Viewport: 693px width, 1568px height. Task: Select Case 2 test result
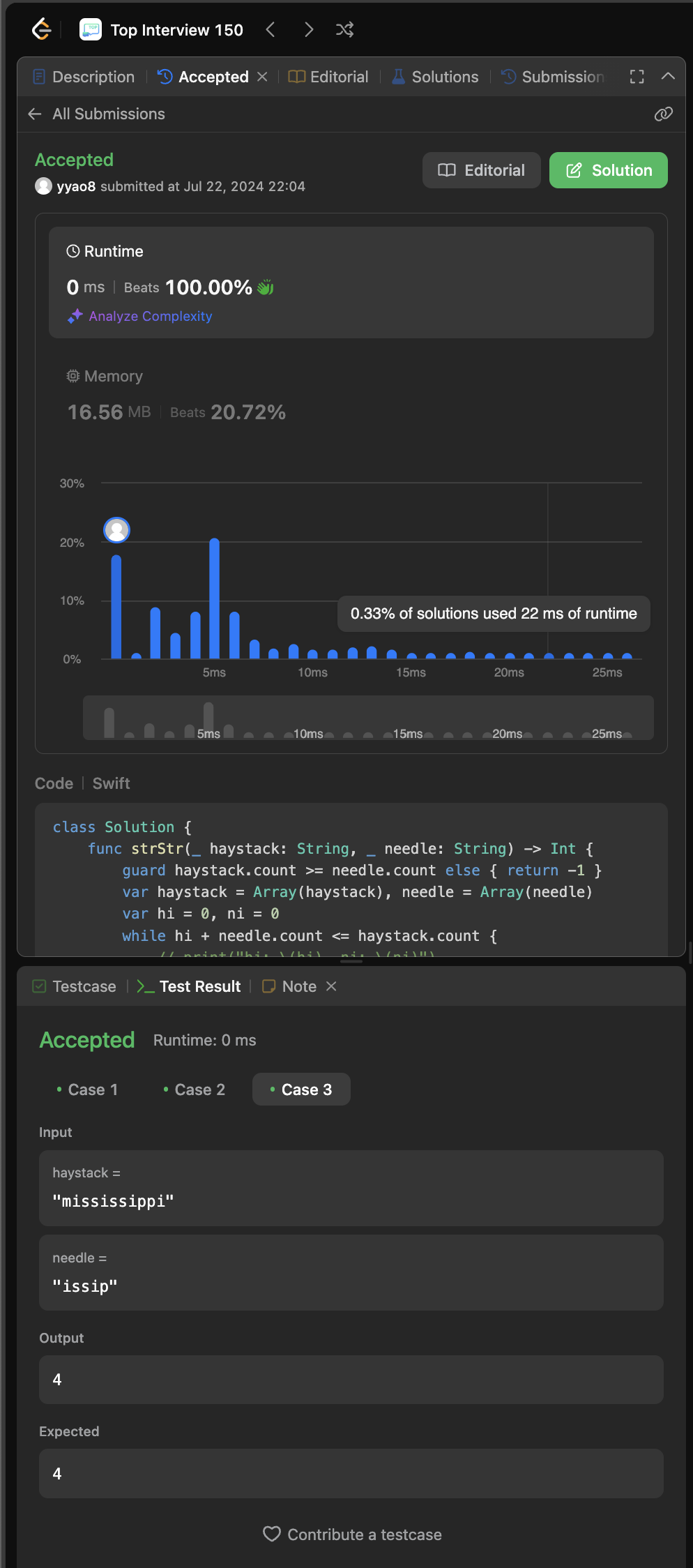[x=195, y=1090]
